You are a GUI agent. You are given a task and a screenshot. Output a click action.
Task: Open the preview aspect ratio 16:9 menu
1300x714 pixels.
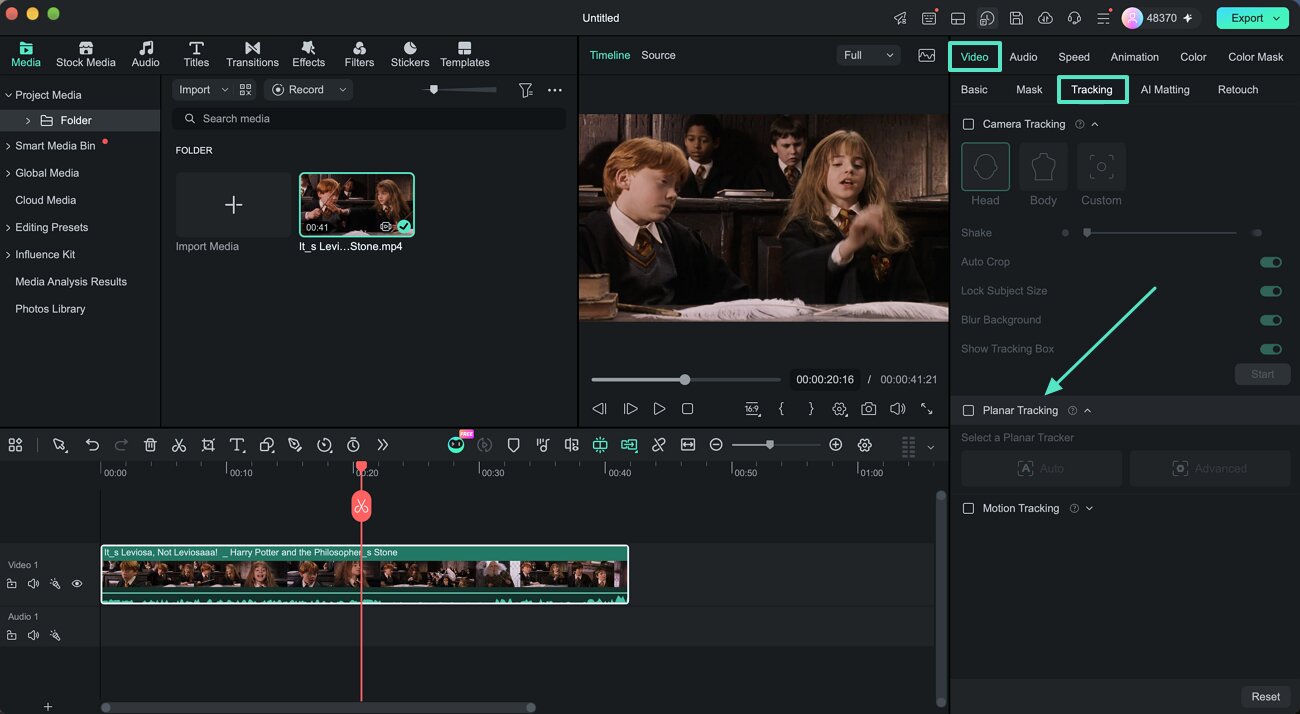tap(752, 409)
